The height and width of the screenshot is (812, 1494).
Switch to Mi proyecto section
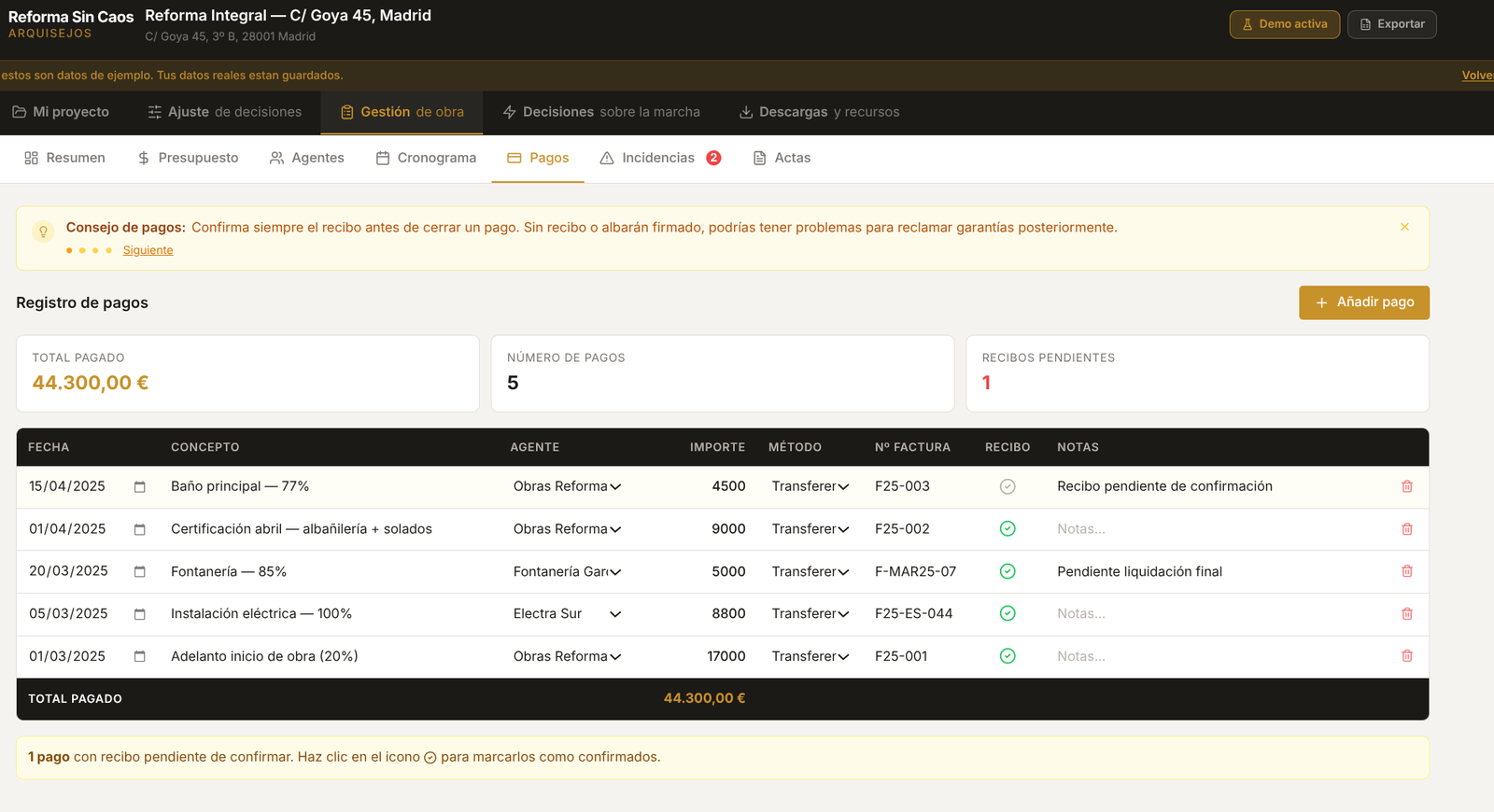pos(61,112)
